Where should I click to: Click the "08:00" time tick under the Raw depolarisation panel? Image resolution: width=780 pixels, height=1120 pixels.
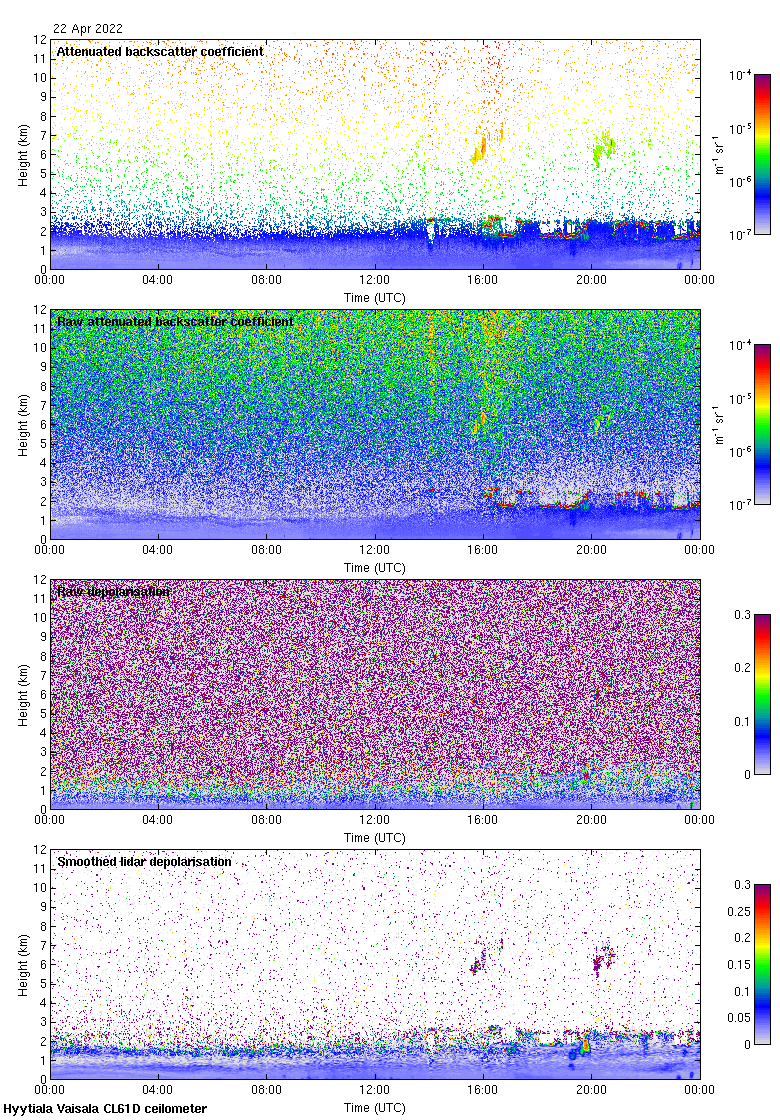tap(266, 820)
